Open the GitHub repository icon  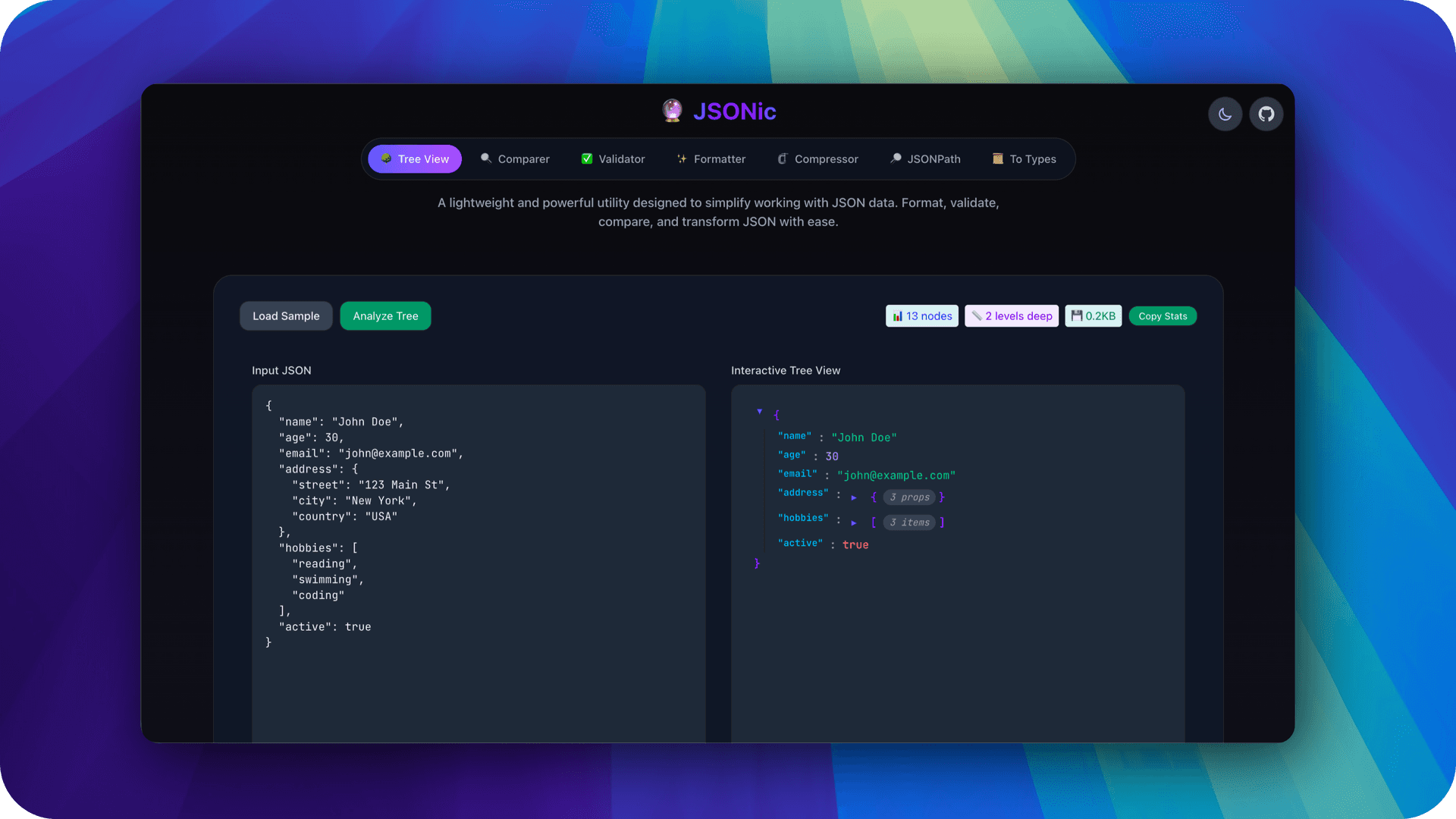(1266, 114)
